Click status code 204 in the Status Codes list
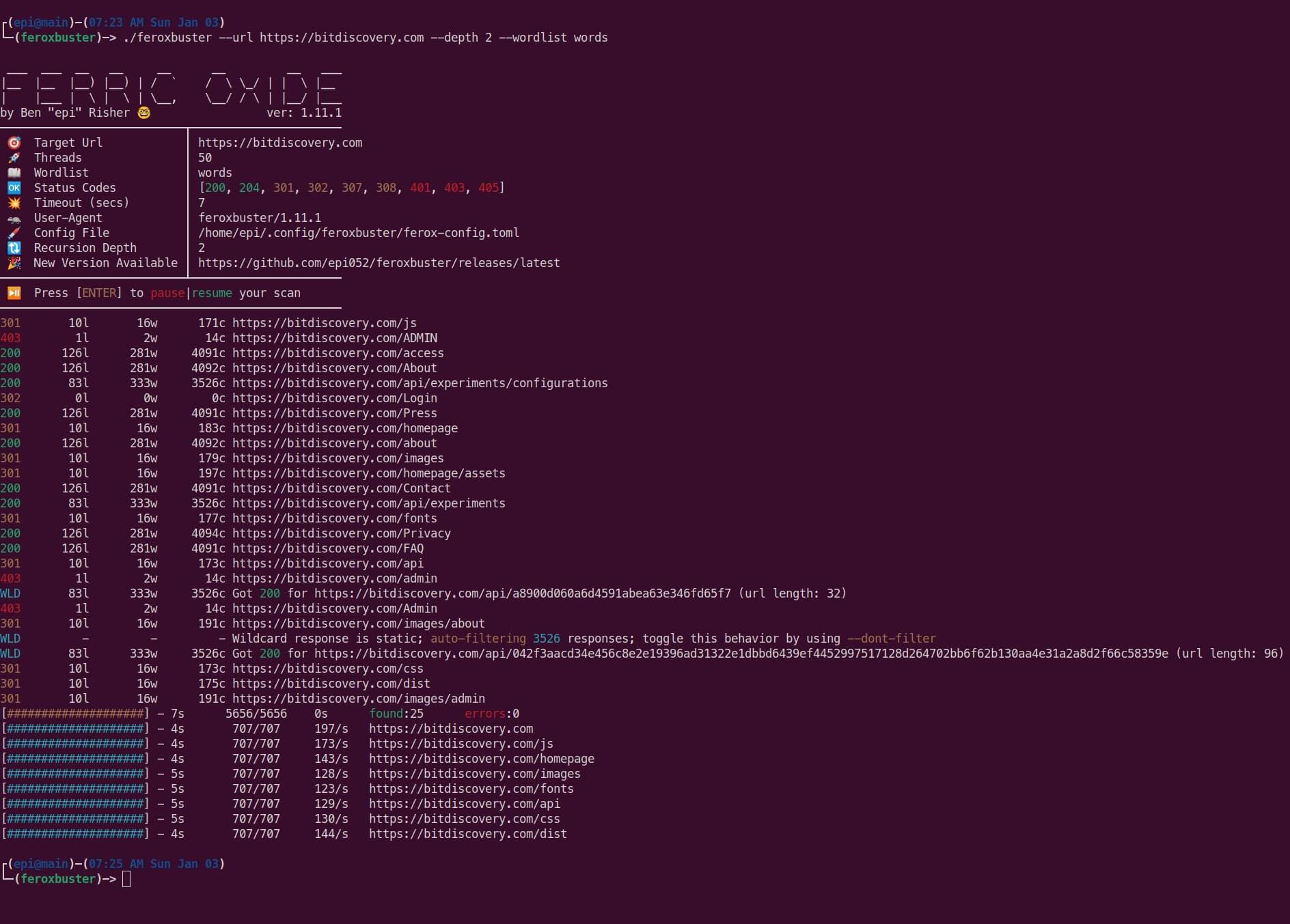The height and width of the screenshot is (924, 1290). pyautogui.click(x=249, y=188)
